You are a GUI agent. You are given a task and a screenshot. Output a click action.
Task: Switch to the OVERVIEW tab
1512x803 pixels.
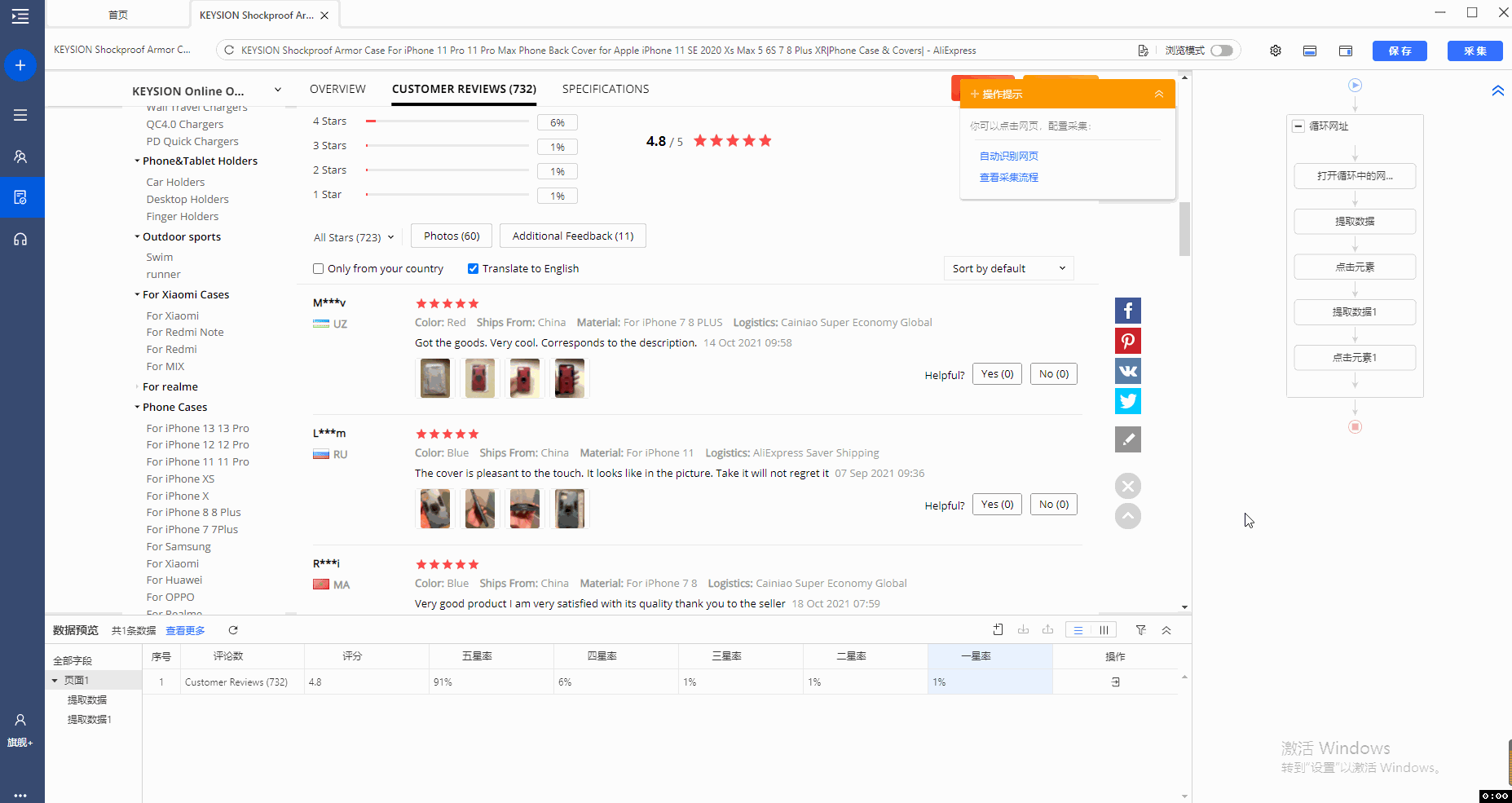[x=337, y=89]
